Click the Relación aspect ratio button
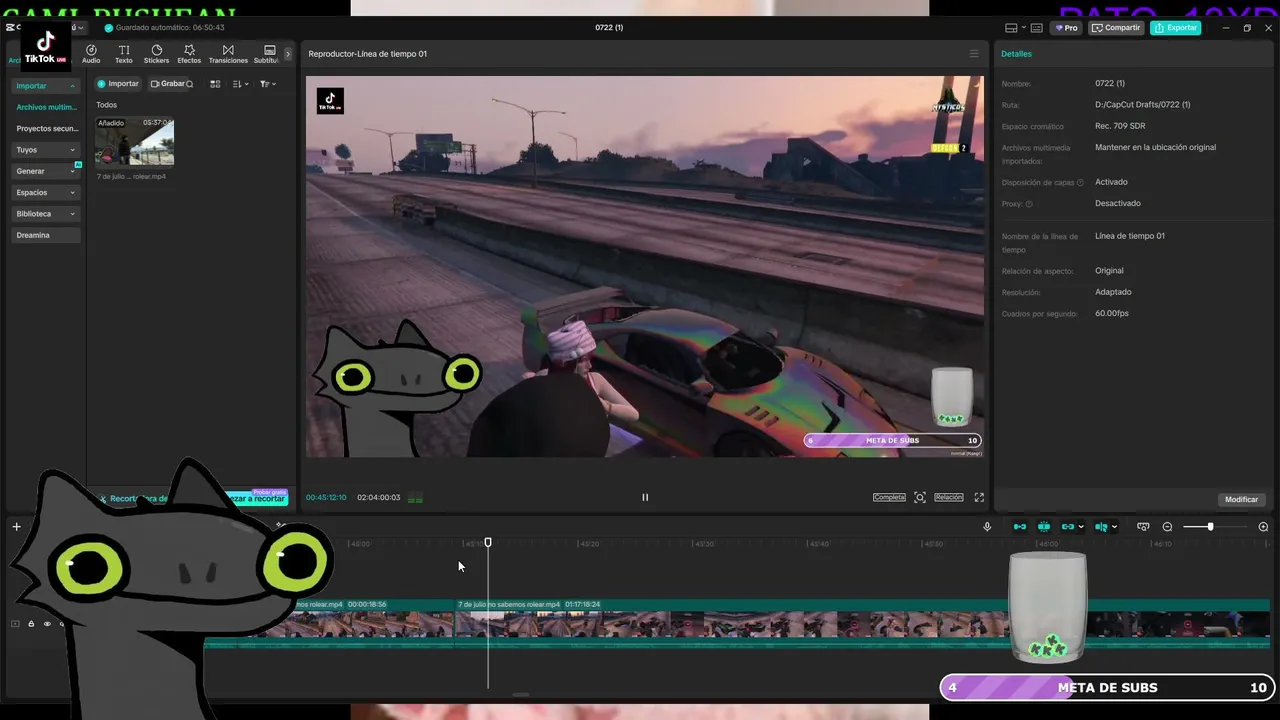The width and height of the screenshot is (1280, 720). pyautogui.click(x=949, y=497)
